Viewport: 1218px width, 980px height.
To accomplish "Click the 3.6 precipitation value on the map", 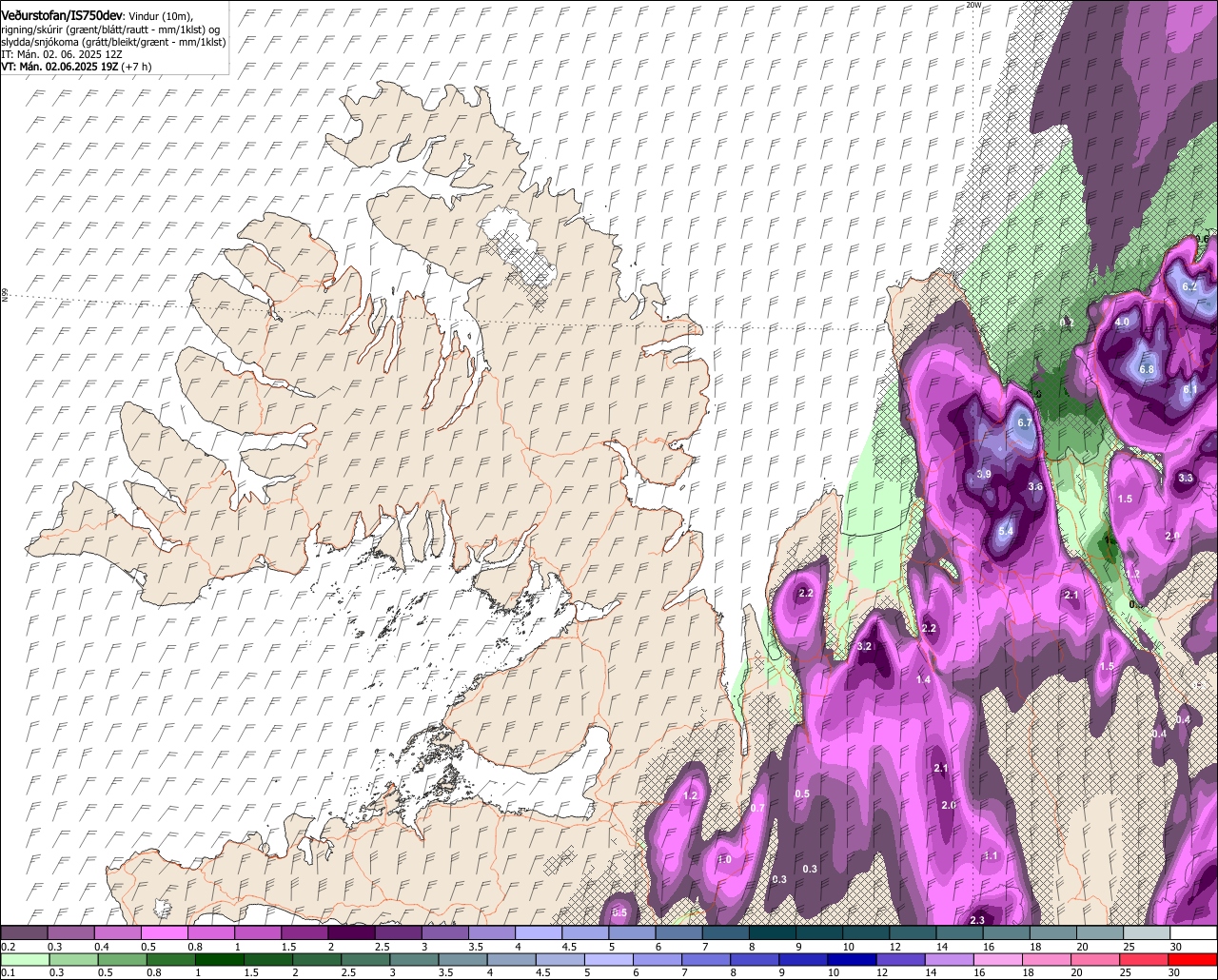I will coord(1035,486).
